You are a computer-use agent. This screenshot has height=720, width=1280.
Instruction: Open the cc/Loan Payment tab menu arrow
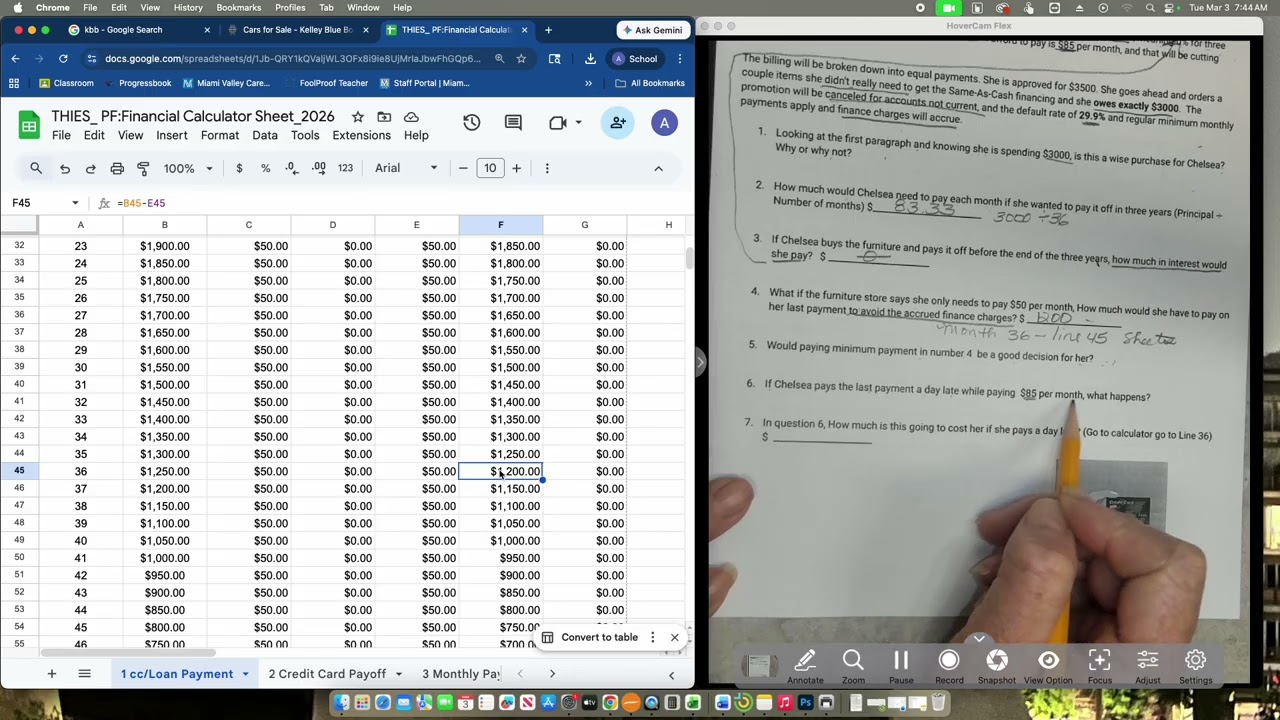coord(245,674)
